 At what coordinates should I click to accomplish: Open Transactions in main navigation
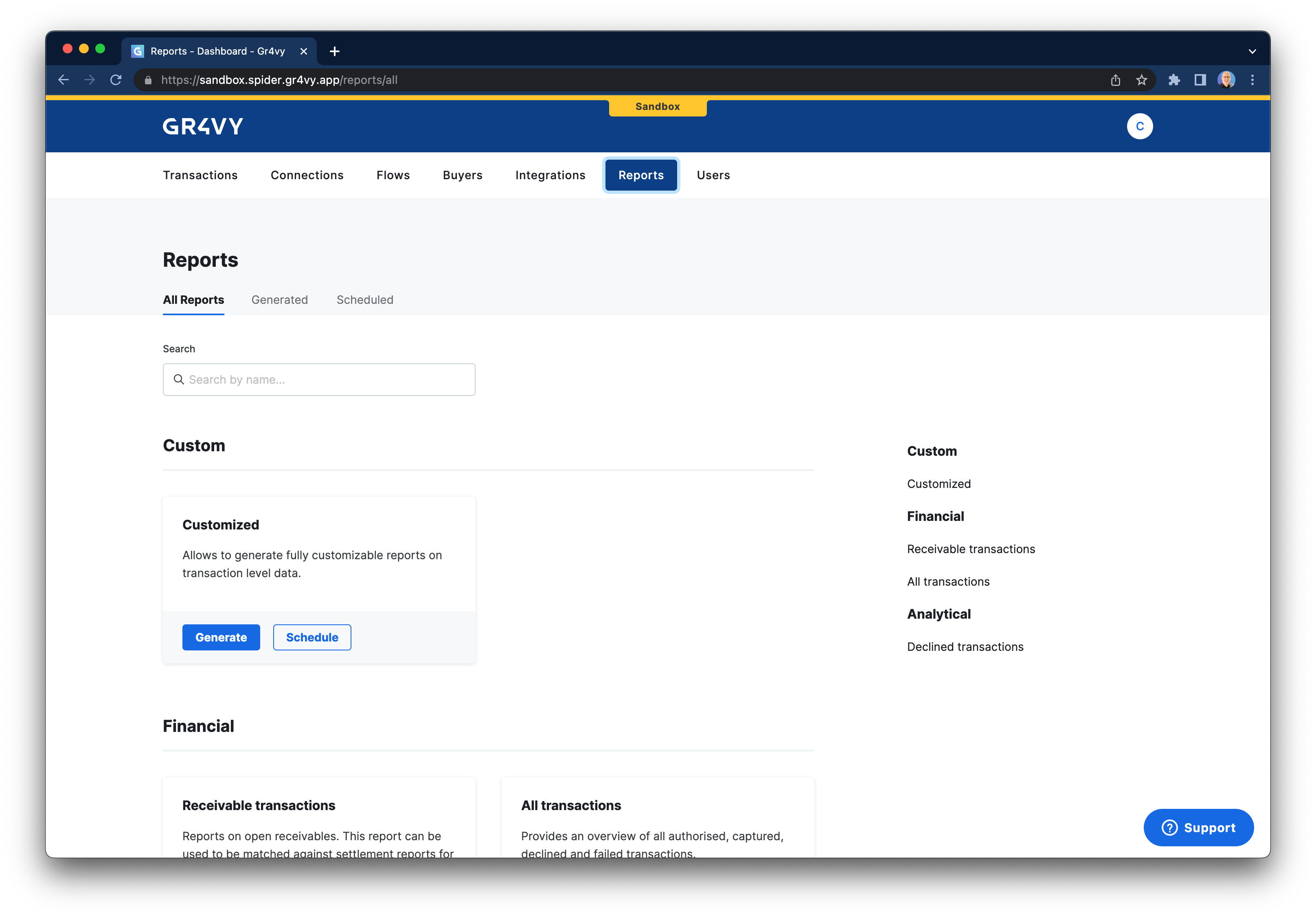[200, 175]
